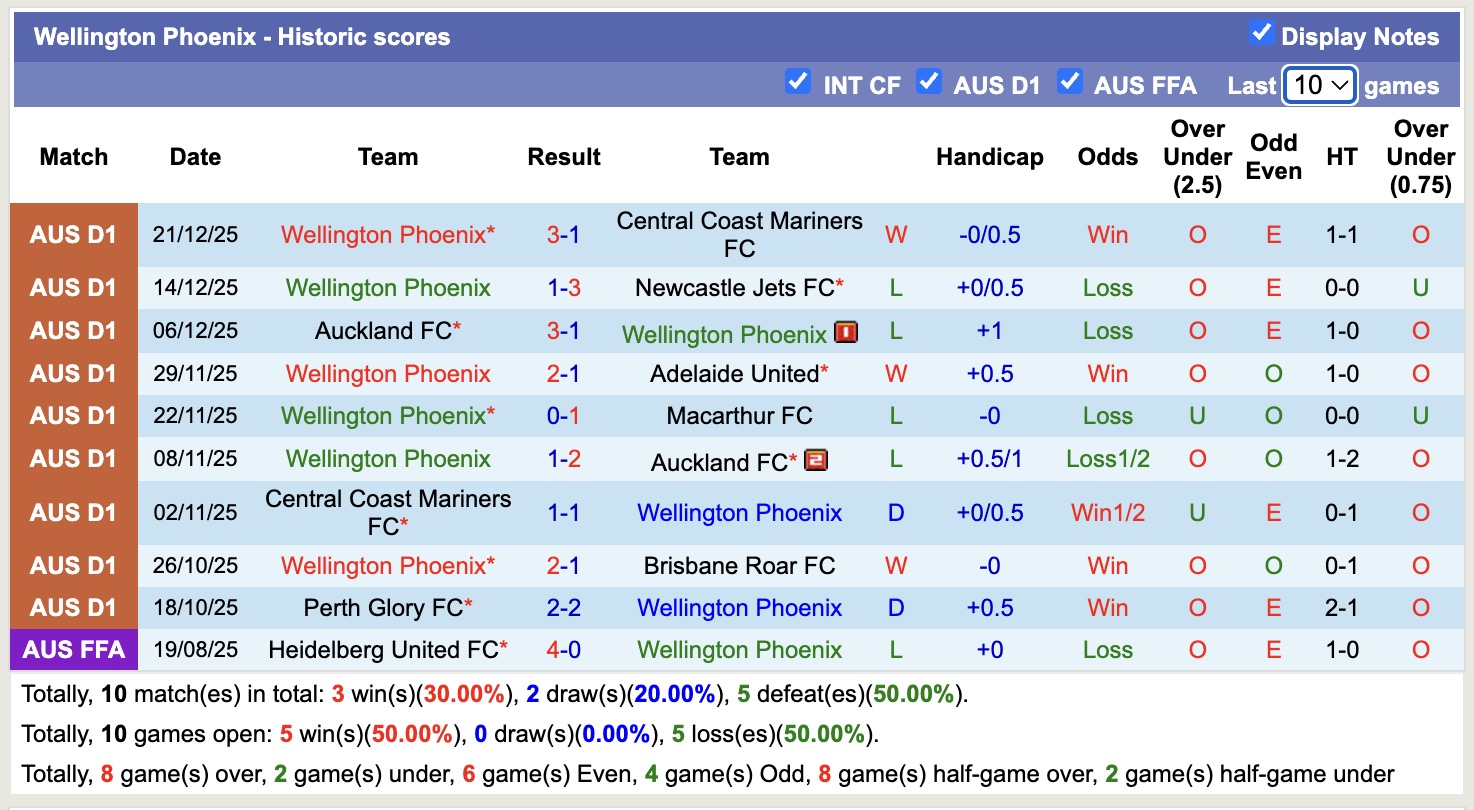Uncheck the Display Notes checkbox
This screenshot has width=1474, height=810.
pos(1264,34)
